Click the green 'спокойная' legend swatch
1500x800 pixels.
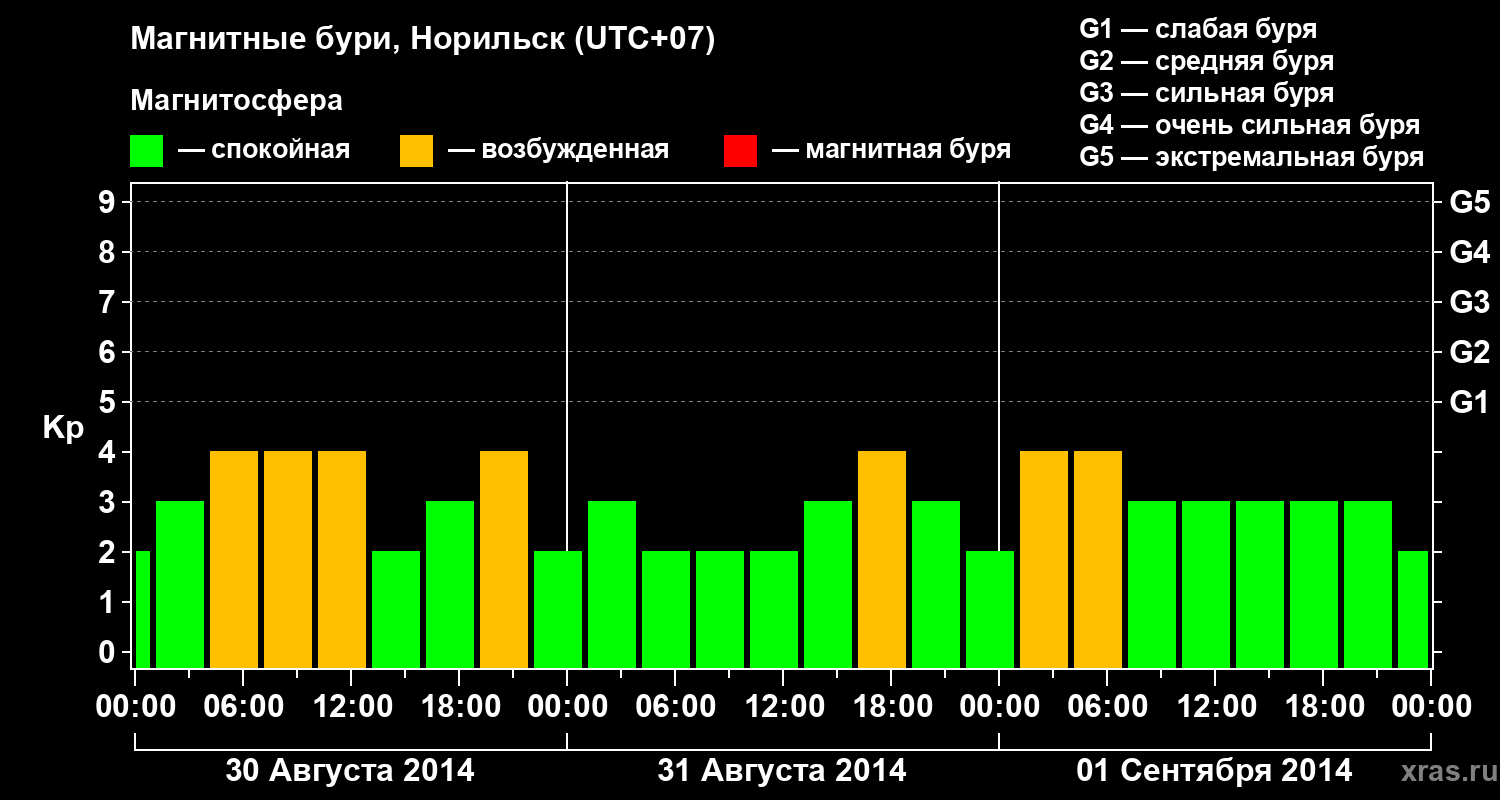147,151
